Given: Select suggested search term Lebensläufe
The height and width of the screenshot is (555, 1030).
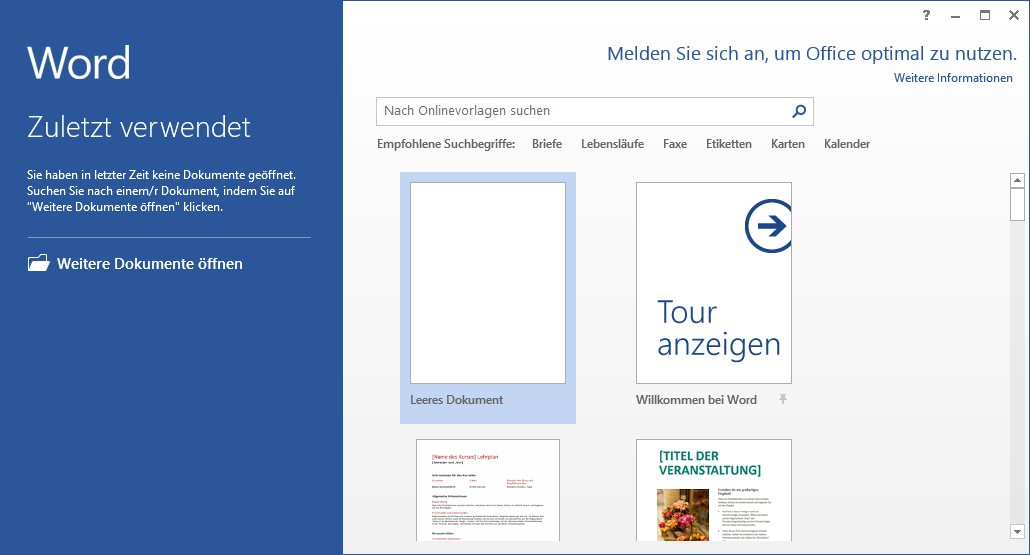Looking at the screenshot, I should click(612, 144).
